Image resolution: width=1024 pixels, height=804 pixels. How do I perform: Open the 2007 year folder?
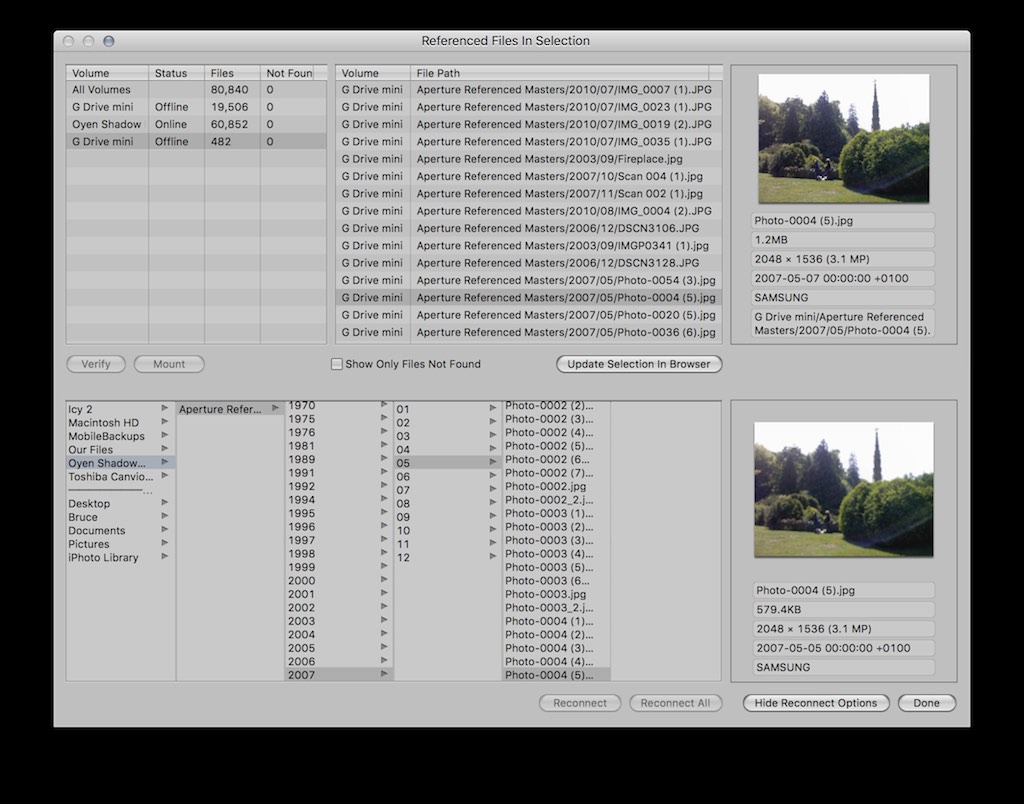(x=339, y=675)
